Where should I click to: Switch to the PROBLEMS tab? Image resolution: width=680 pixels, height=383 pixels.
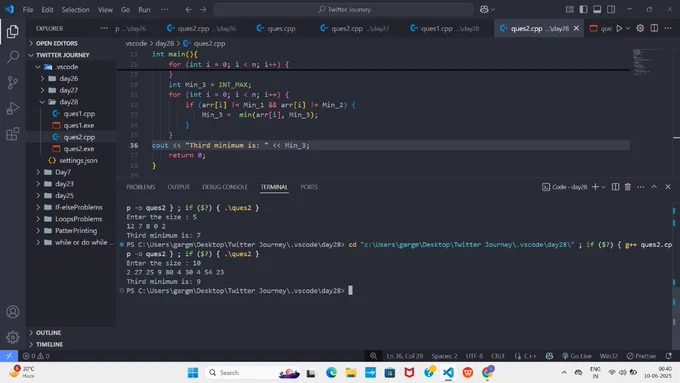[141, 187]
